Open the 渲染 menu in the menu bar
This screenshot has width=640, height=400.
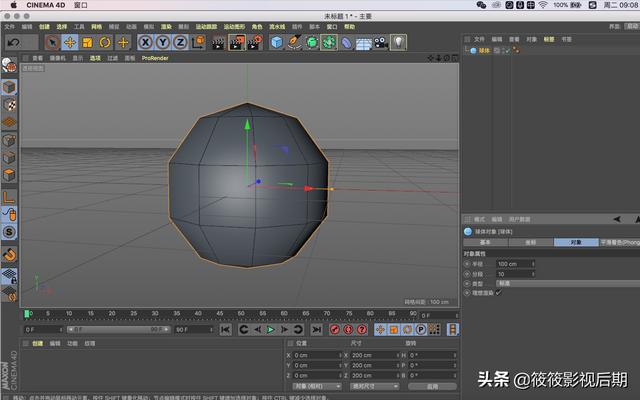click(x=166, y=27)
